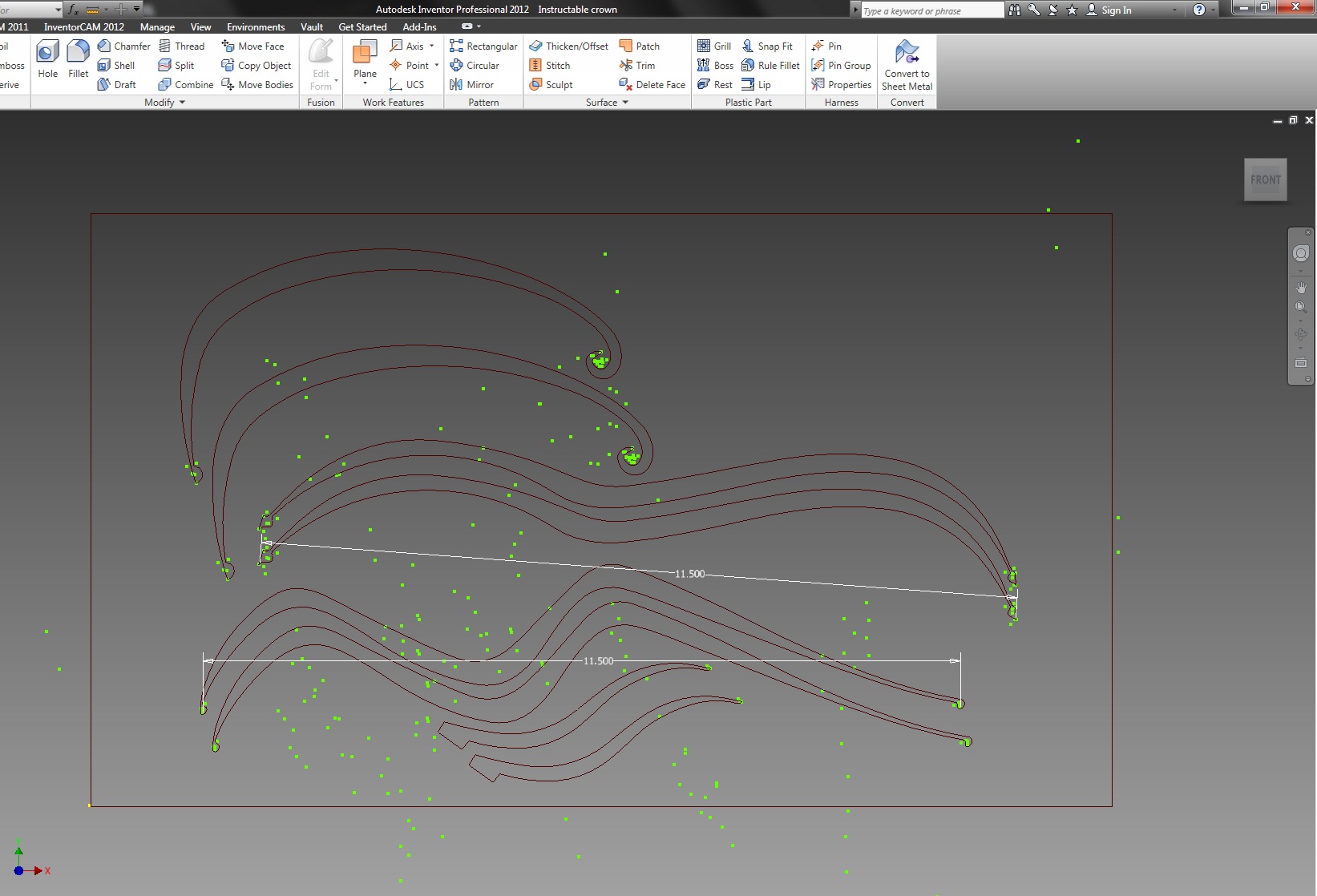Click the work Axis tool

406,46
